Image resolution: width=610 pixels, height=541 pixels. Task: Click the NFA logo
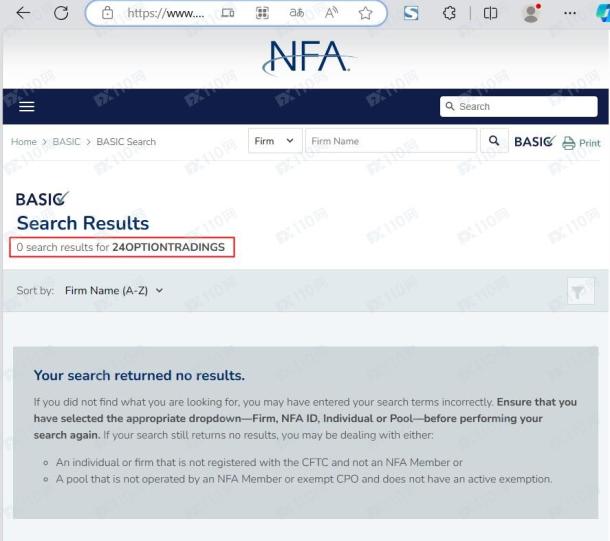pos(308,58)
